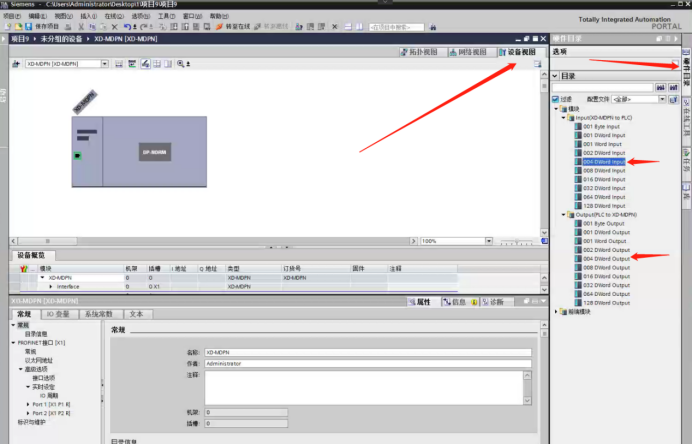Viewport: 692px width, 444px height.
Task: Open the XD-MDPN device selector dropdown
Action: [105, 64]
